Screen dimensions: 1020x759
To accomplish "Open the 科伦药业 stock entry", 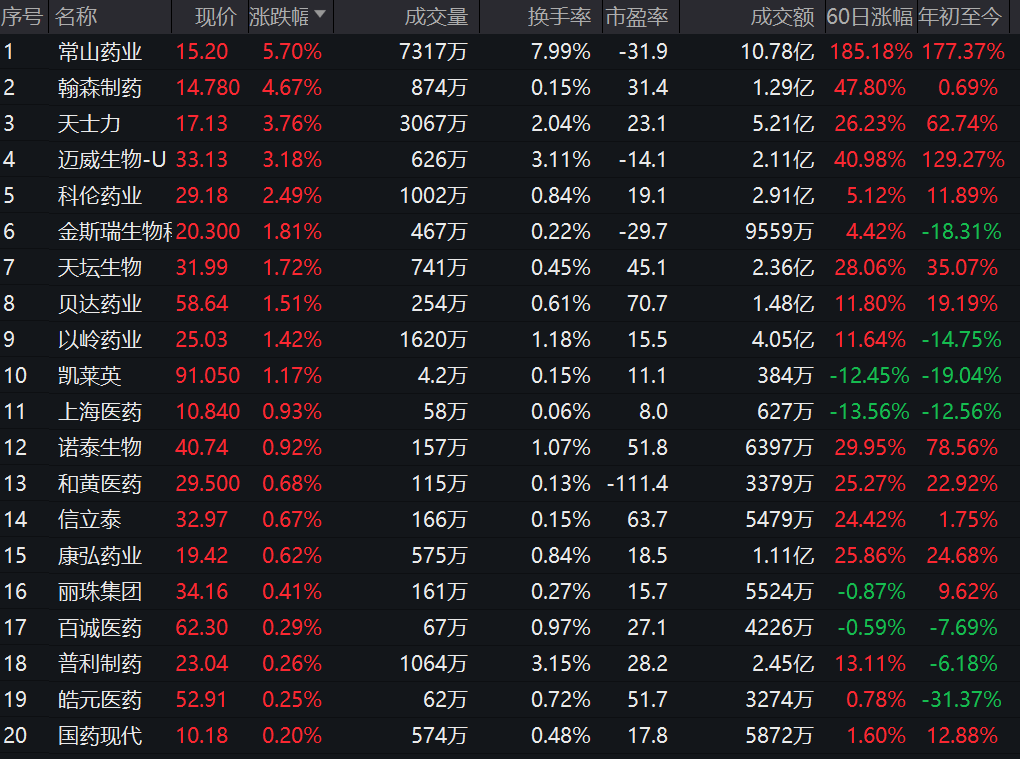I will pos(100,196).
